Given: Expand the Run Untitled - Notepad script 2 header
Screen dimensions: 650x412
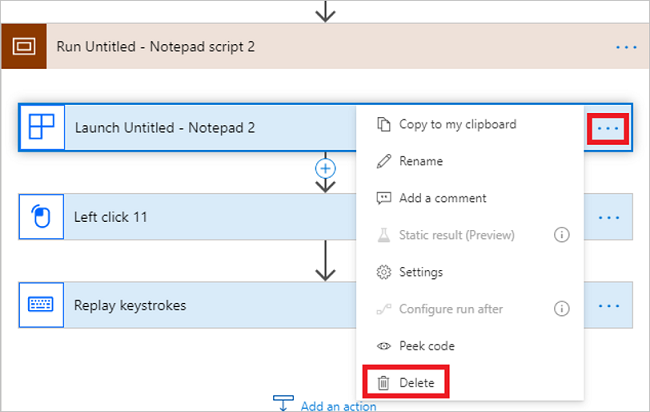Looking at the screenshot, I should 325,46.
